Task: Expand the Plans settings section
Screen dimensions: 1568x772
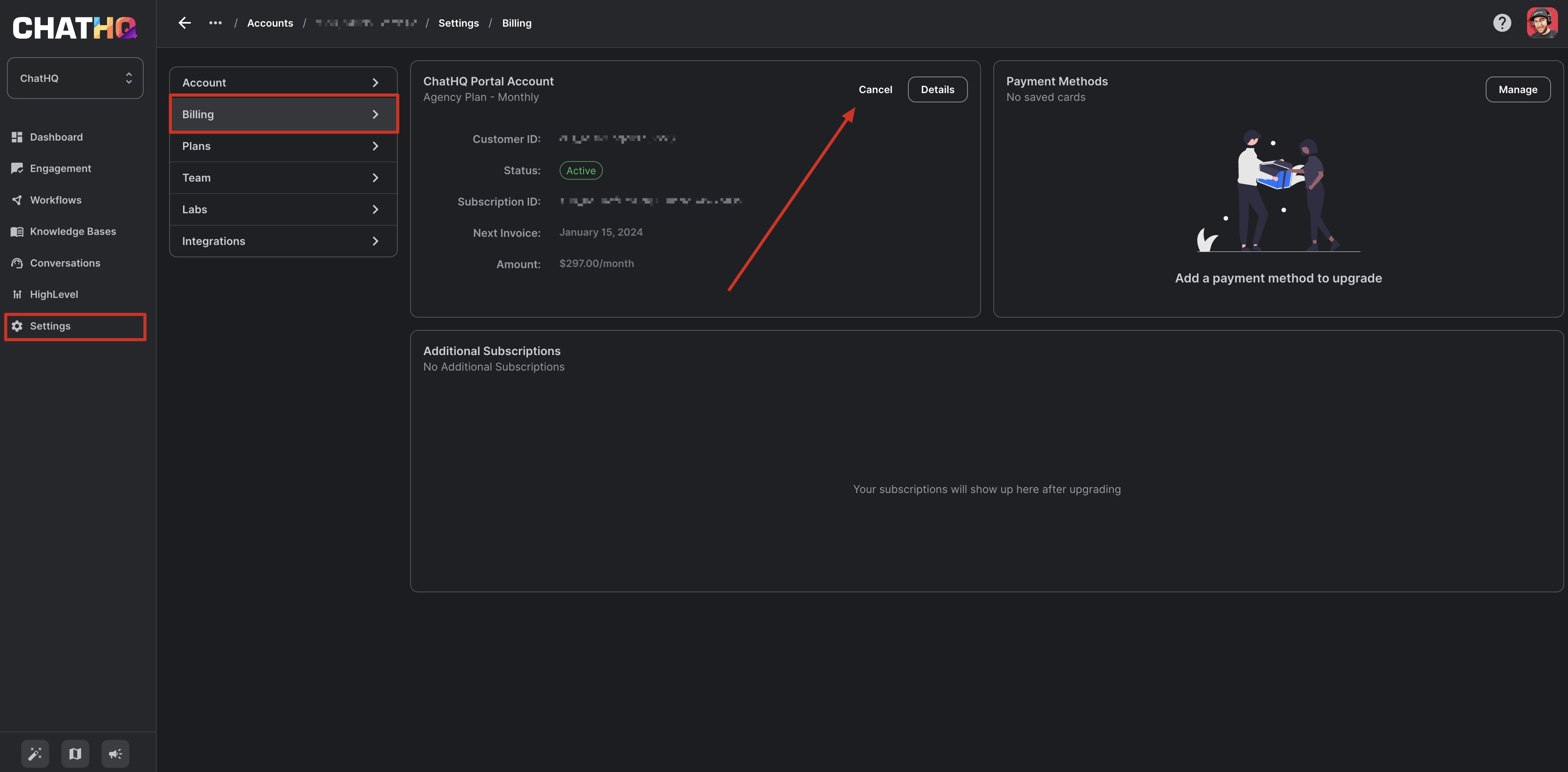Action: (283, 146)
